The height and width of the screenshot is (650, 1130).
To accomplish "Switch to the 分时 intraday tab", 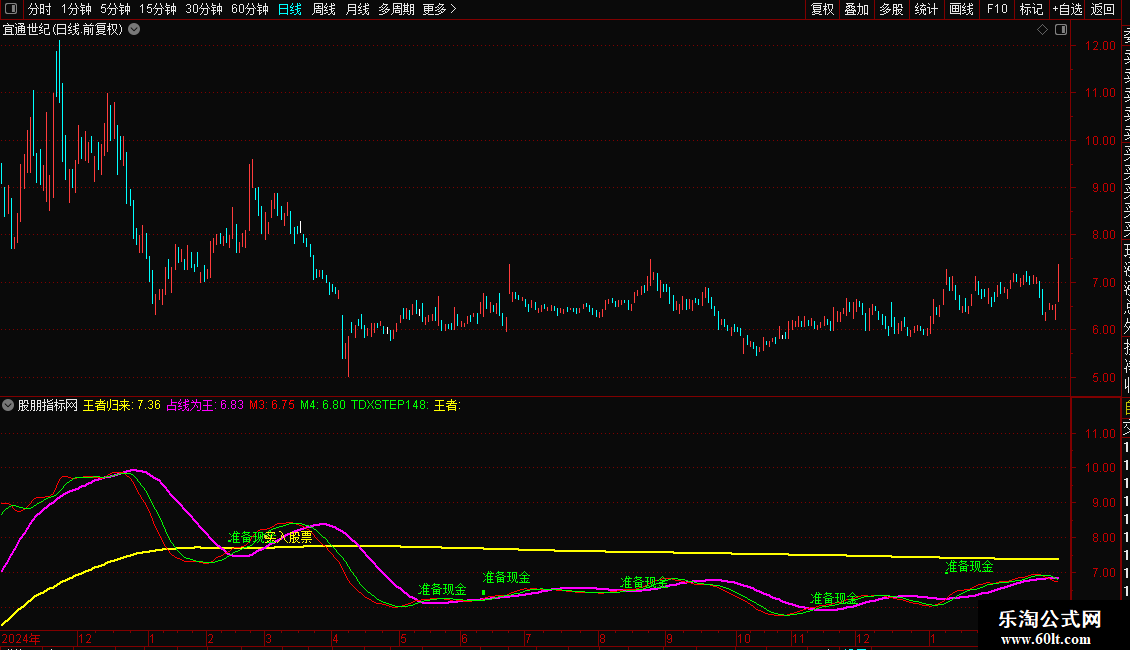I will (x=40, y=9).
